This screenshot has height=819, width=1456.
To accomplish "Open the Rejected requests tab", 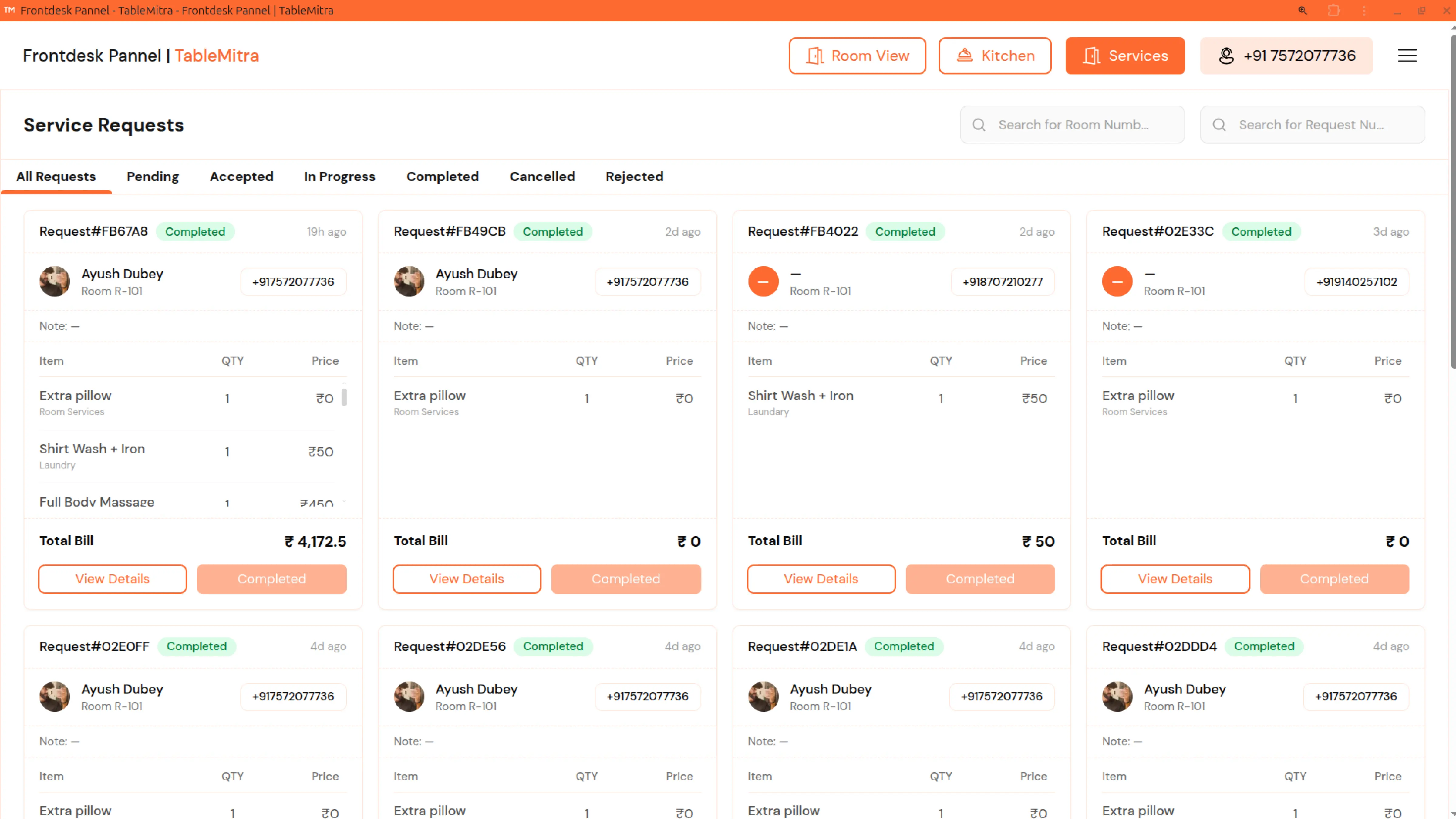I will tap(634, 176).
